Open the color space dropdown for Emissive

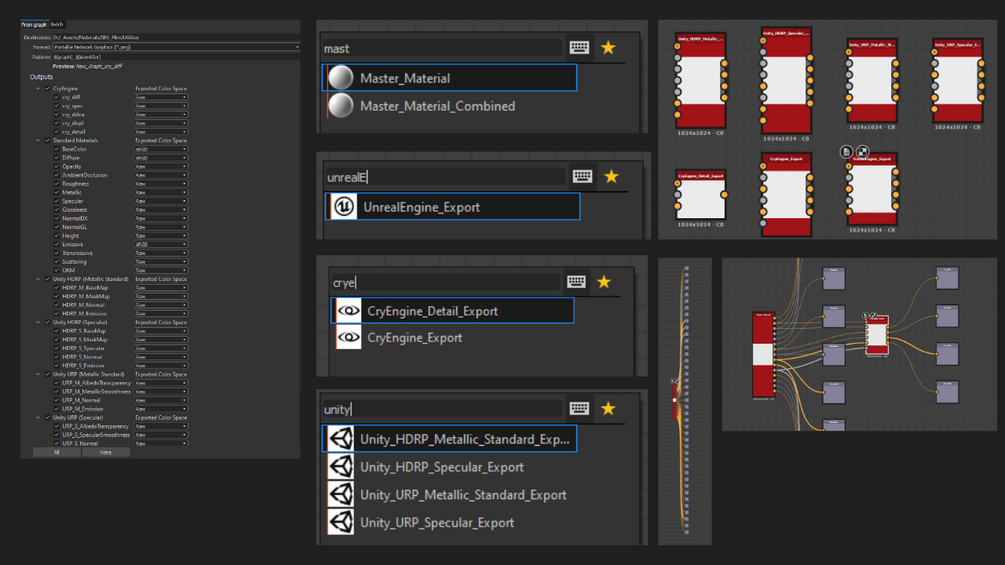click(x=161, y=244)
